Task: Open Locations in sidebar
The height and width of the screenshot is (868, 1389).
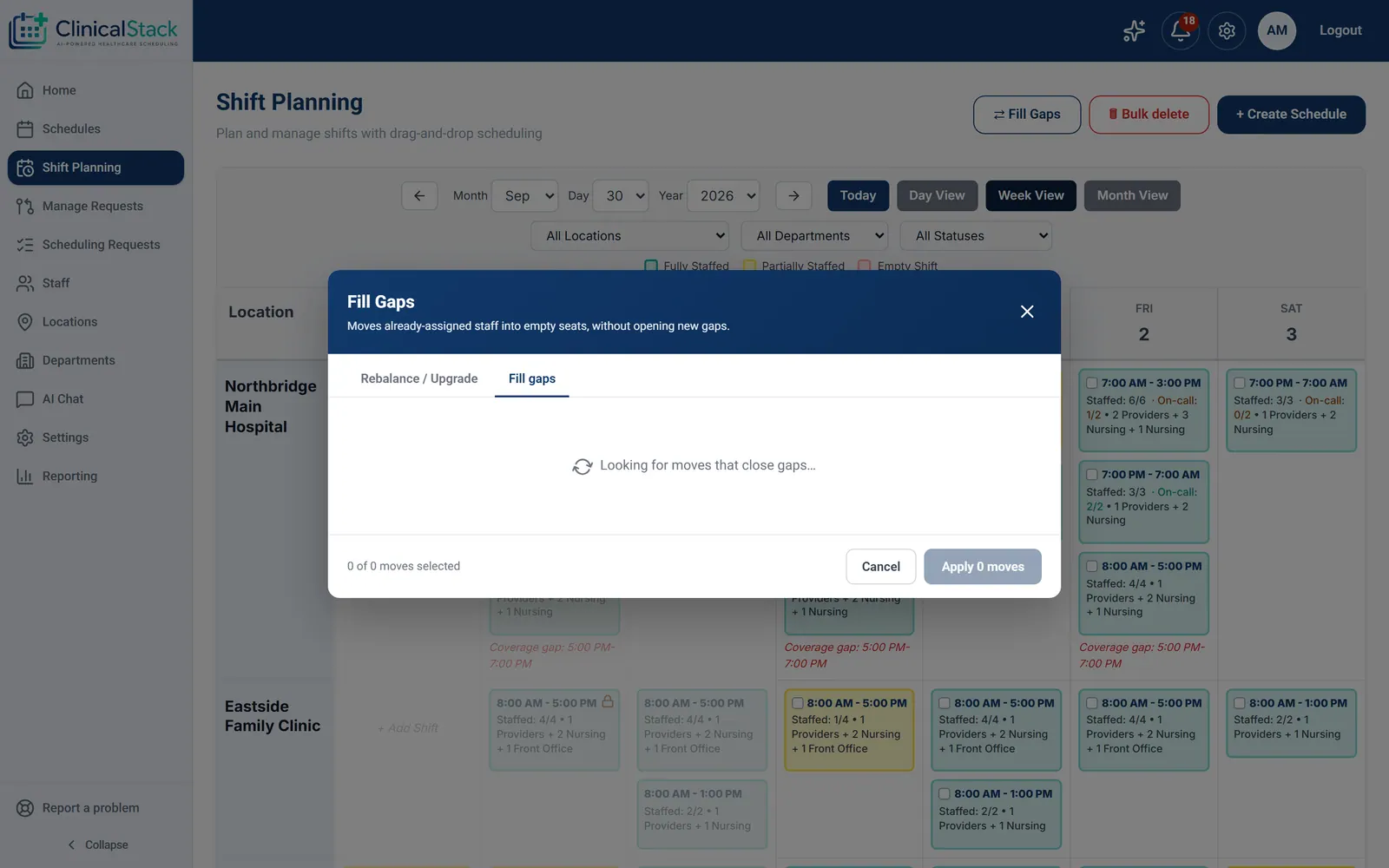Action: 95,321
